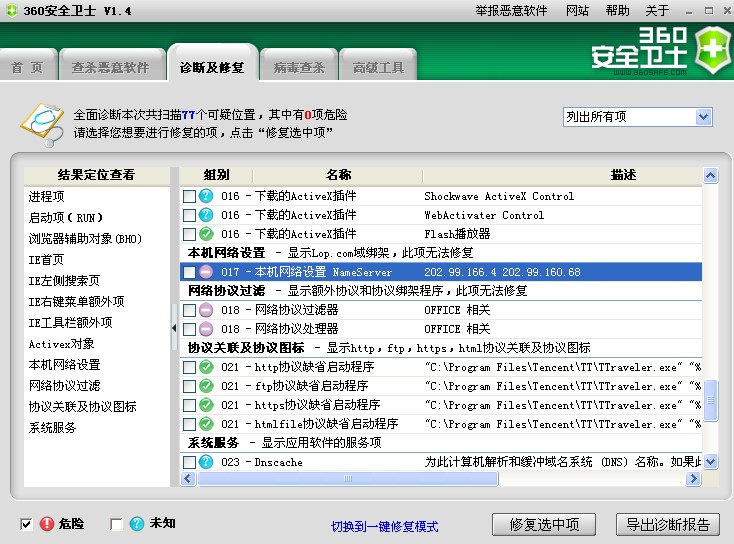Select the htmlfile协议缺省启动程序 checkbox

point(189,424)
